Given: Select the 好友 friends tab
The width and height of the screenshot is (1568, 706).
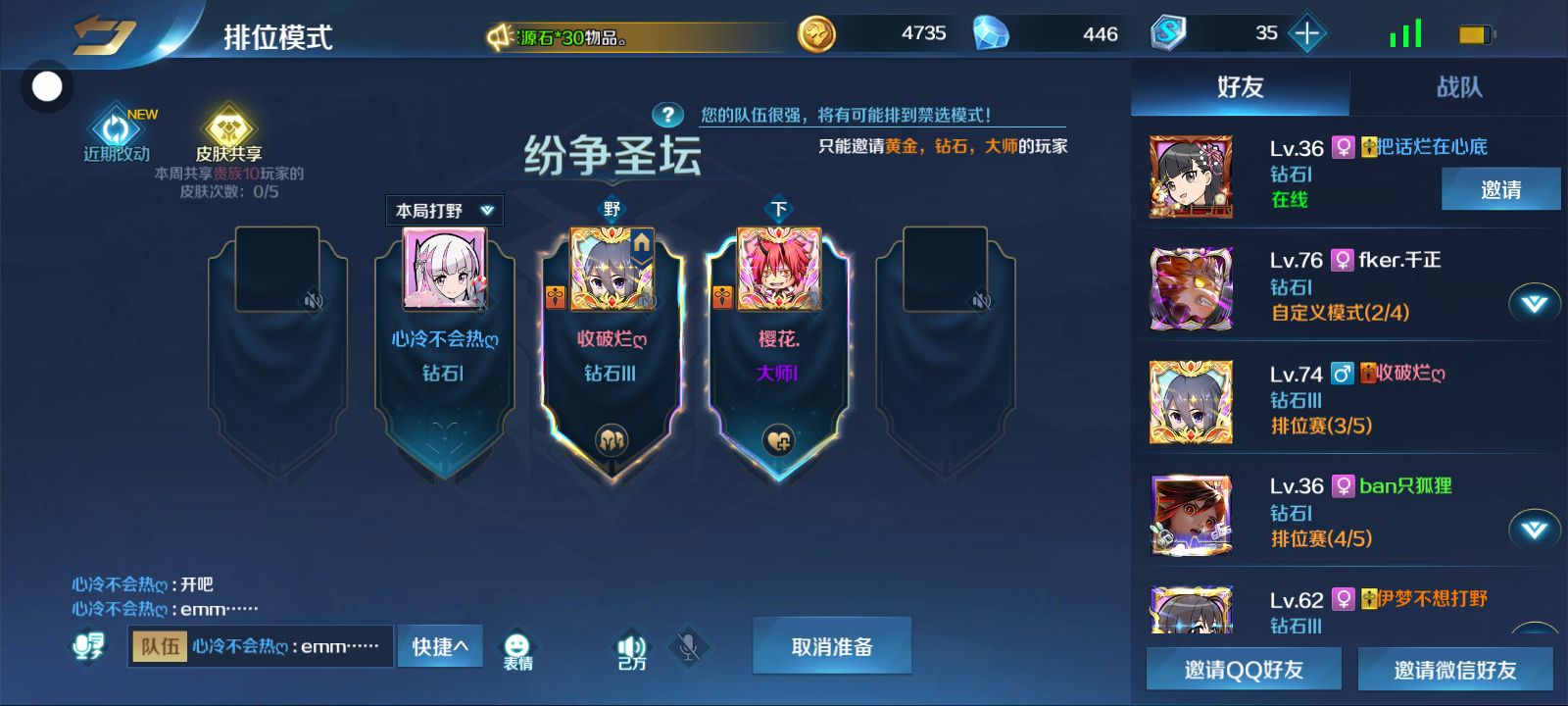Looking at the screenshot, I should [1241, 87].
